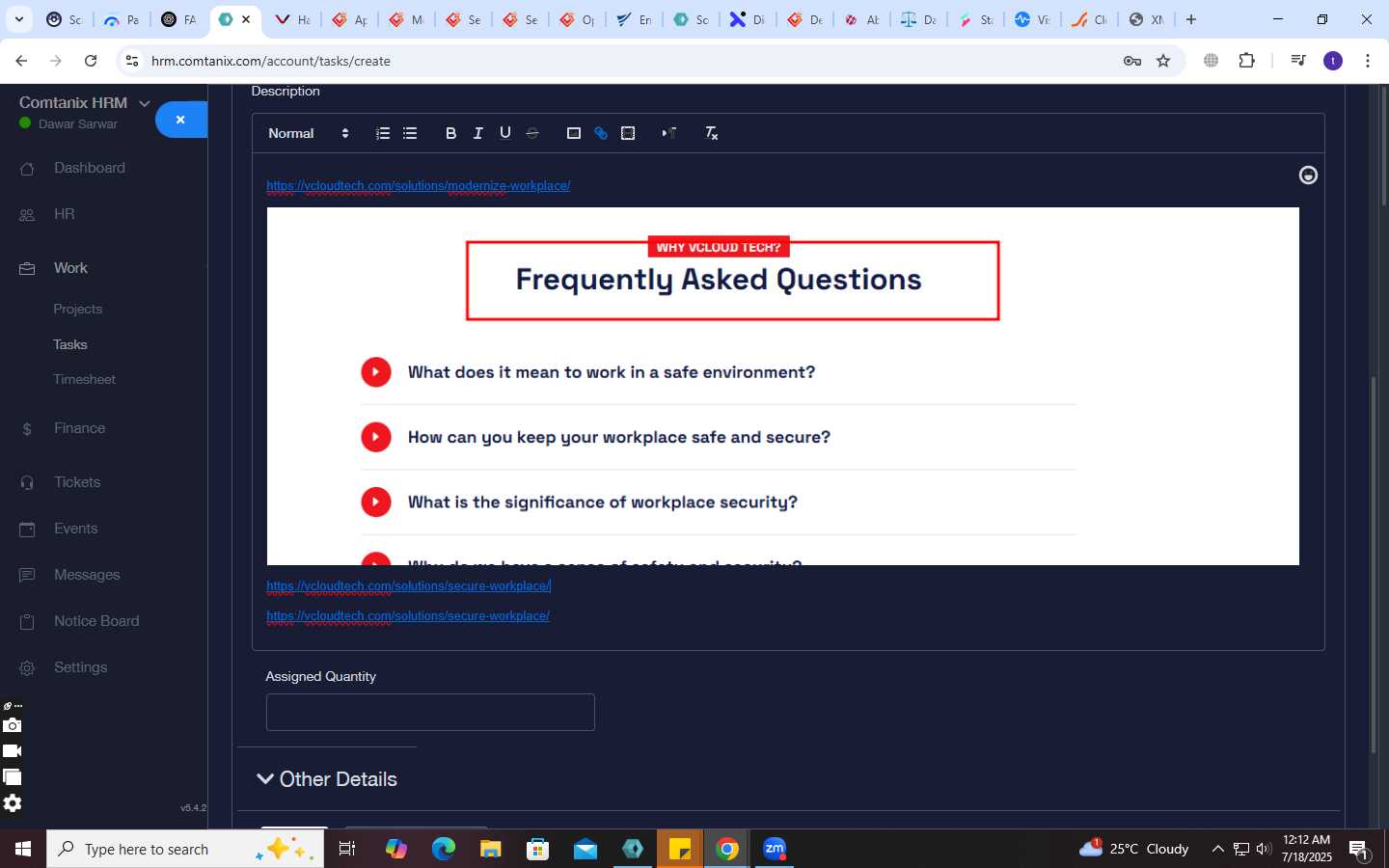The image size is (1389, 868).
Task: Switch to the XM browser tab
Action: 1146,19
